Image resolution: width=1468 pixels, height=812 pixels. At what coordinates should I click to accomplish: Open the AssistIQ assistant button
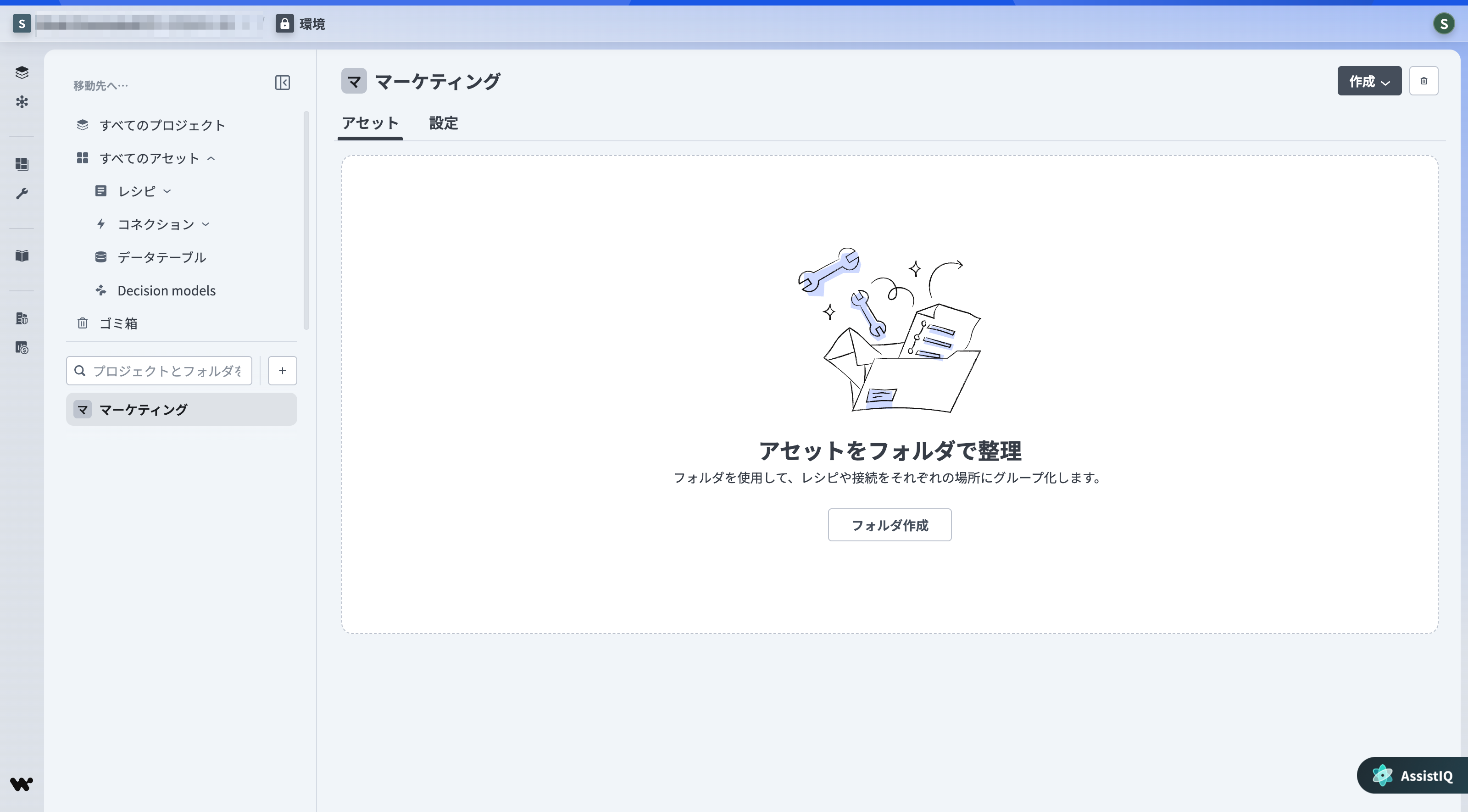tap(1412, 776)
